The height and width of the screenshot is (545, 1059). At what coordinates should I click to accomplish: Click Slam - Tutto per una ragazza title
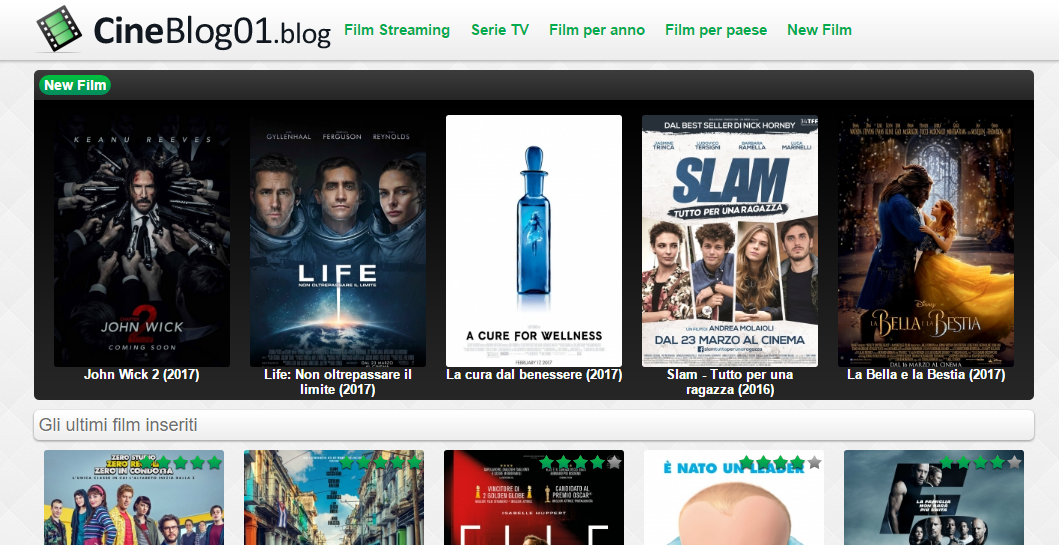pyautogui.click(x=730, y=382)
